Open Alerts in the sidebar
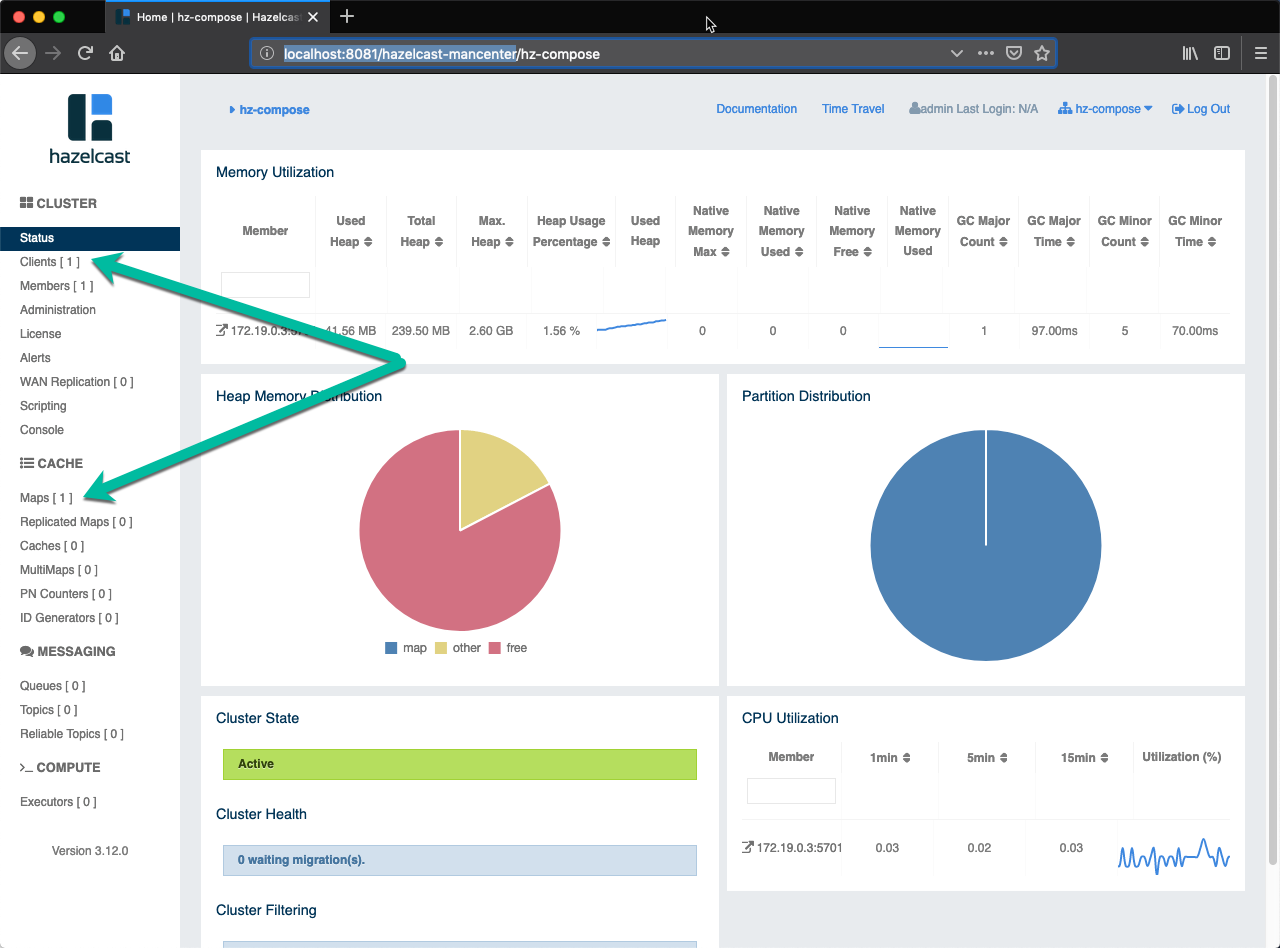1280x948 pixels. tap(35, 358)
